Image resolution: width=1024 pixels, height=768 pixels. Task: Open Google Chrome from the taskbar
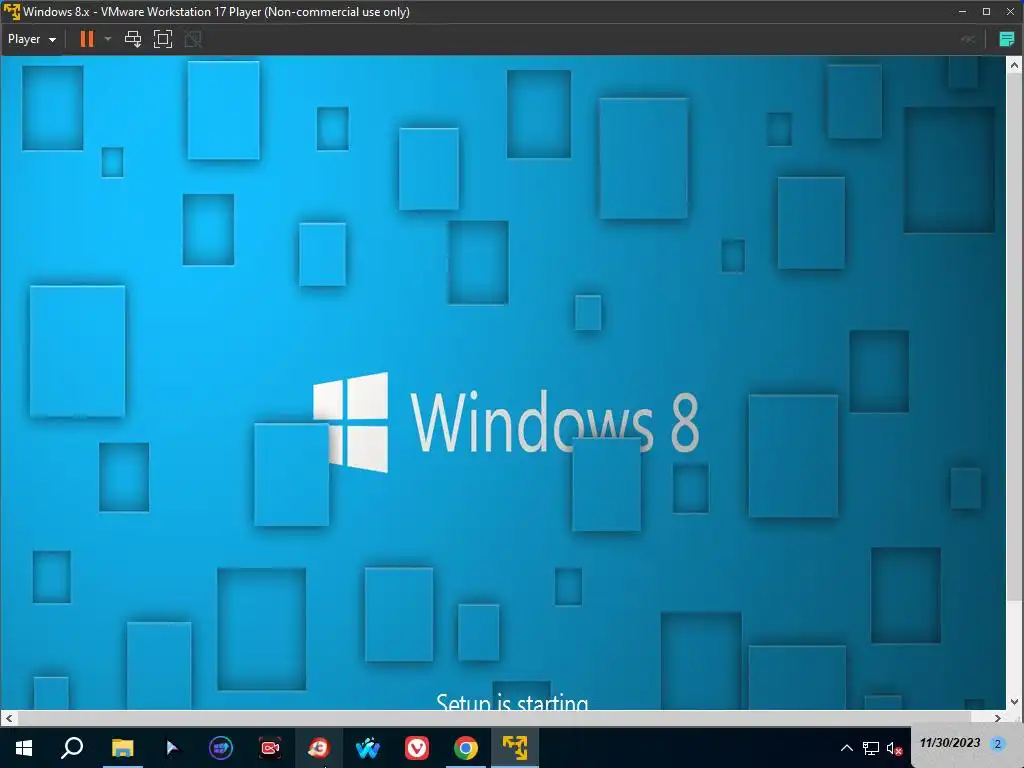[466, 748]
